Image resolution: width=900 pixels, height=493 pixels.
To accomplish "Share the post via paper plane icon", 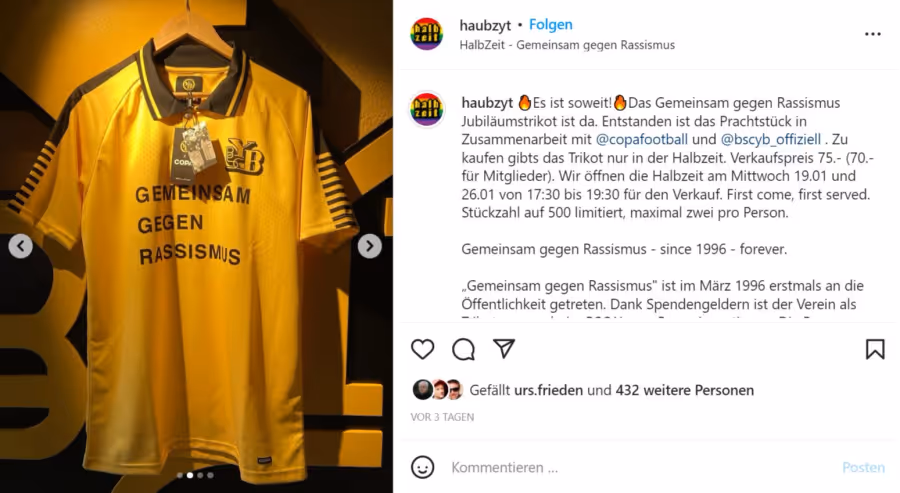I will [504, 348].
